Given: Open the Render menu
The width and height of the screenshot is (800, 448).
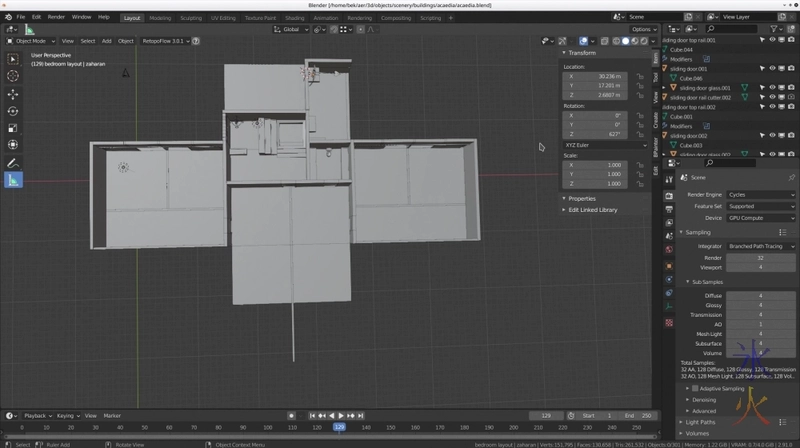Looking at the screenshot, I should [57, 17].
